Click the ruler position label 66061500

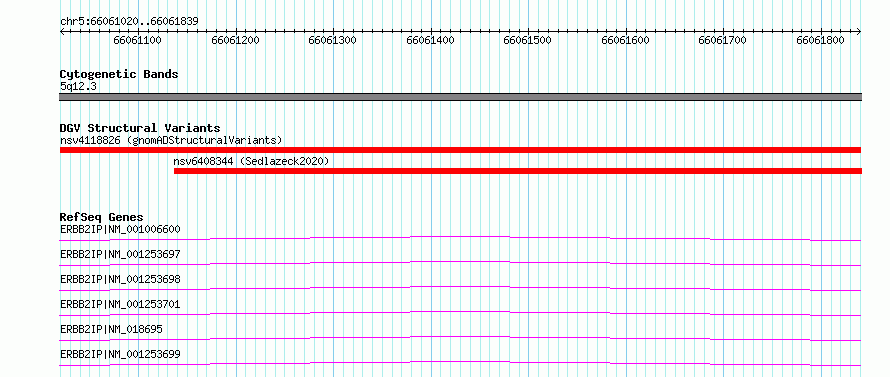(x=527, y=41)
